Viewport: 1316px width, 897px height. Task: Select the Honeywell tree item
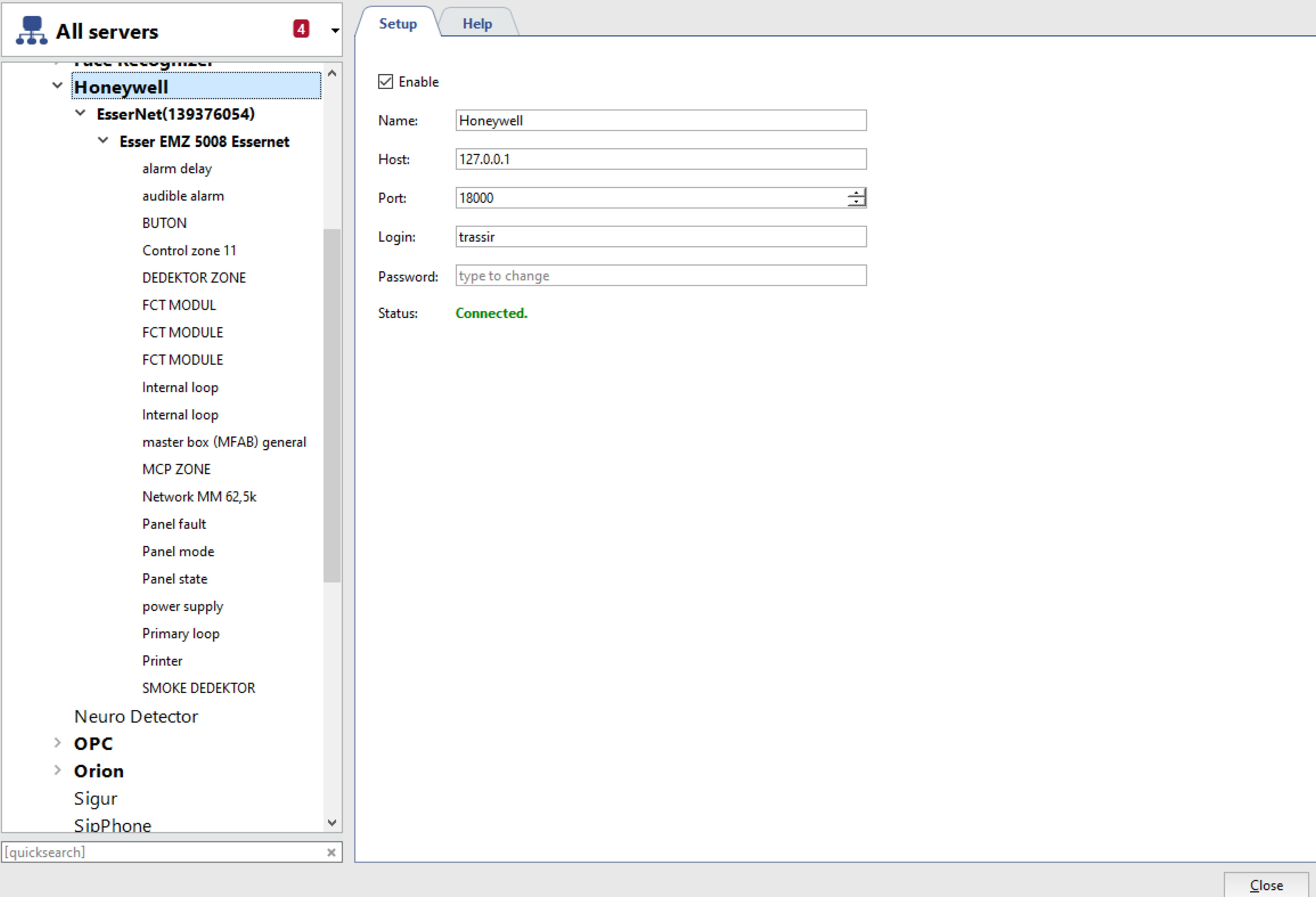point(196,86)
